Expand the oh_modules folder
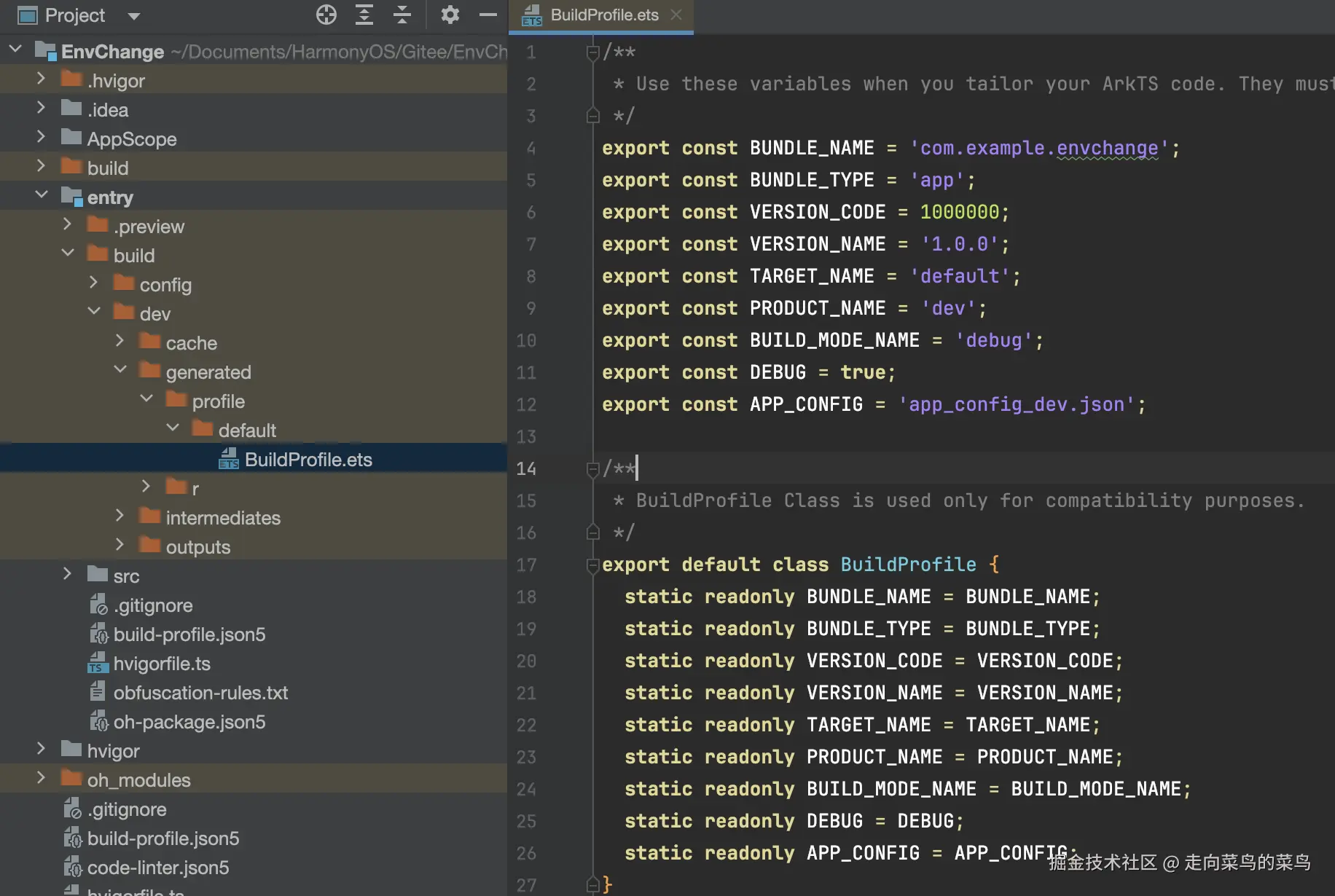 tap(41, 779)
